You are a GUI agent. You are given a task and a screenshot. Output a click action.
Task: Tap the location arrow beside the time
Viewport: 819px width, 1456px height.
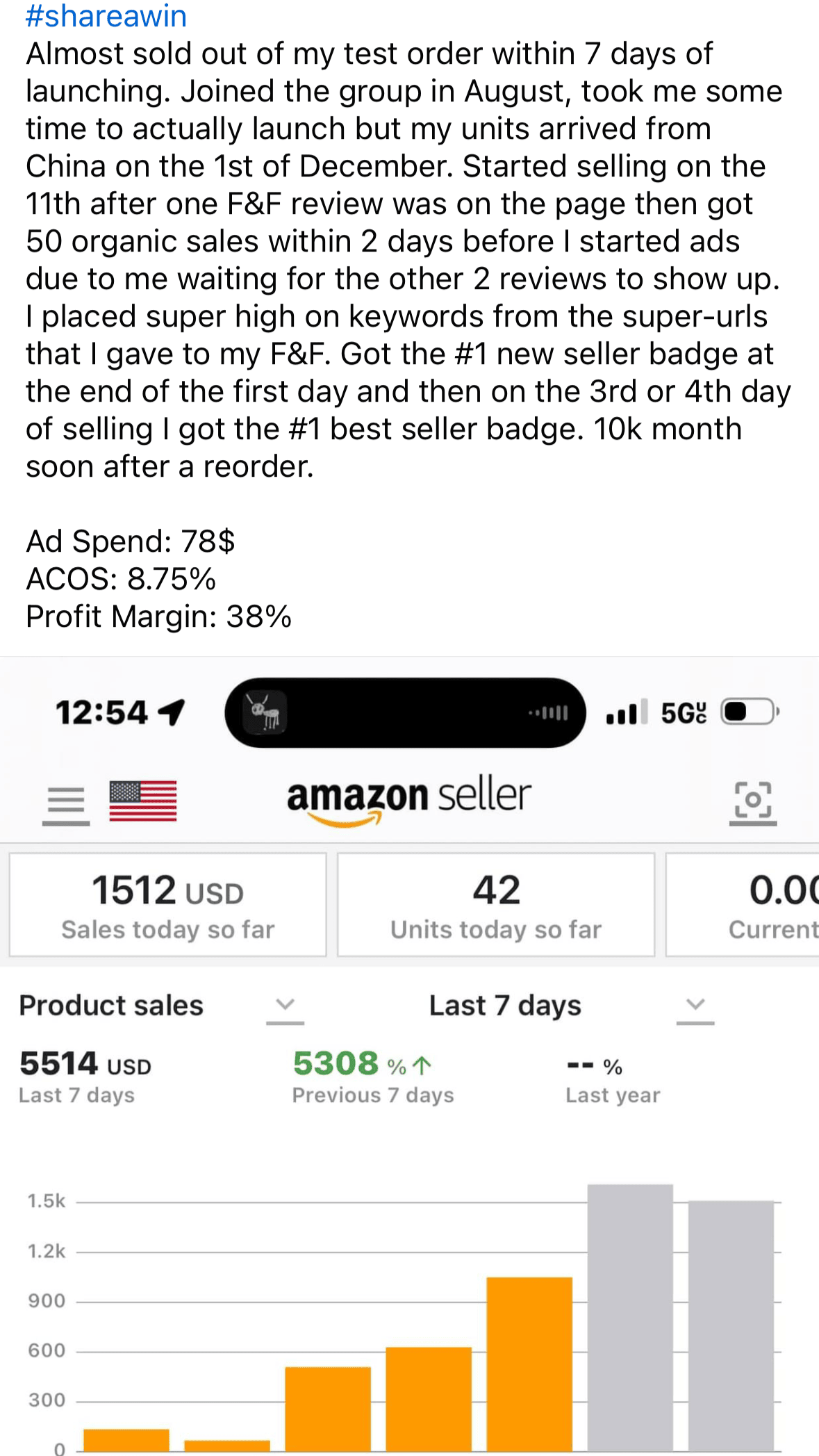172,712
